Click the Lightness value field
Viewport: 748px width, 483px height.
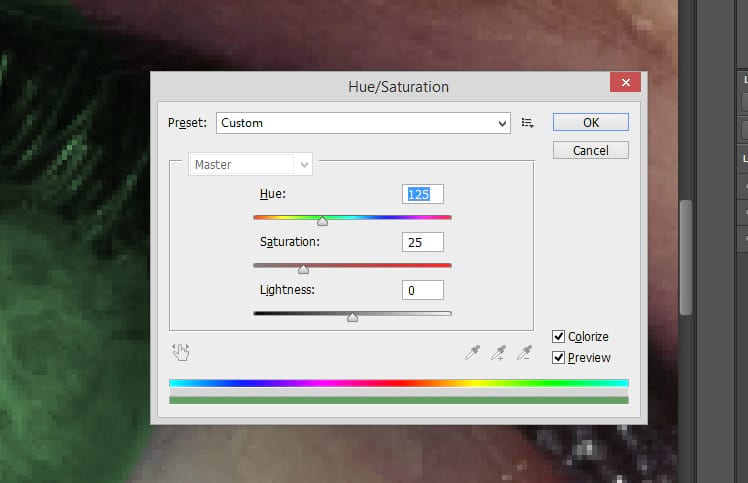coord(423,290)
